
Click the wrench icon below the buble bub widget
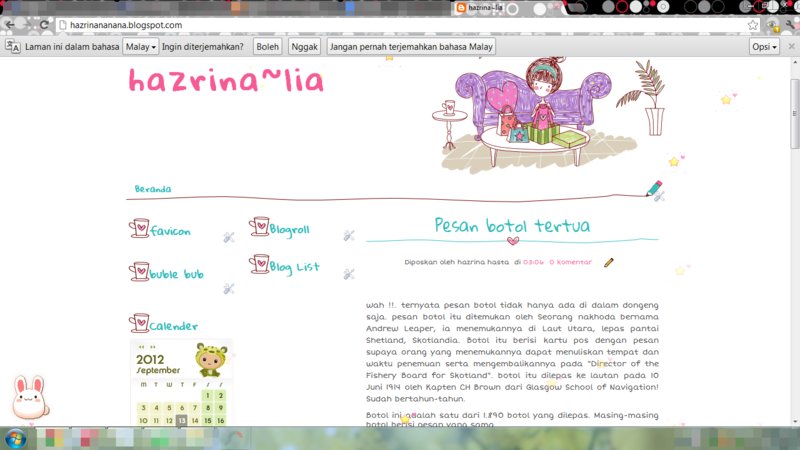click(229, 289)
